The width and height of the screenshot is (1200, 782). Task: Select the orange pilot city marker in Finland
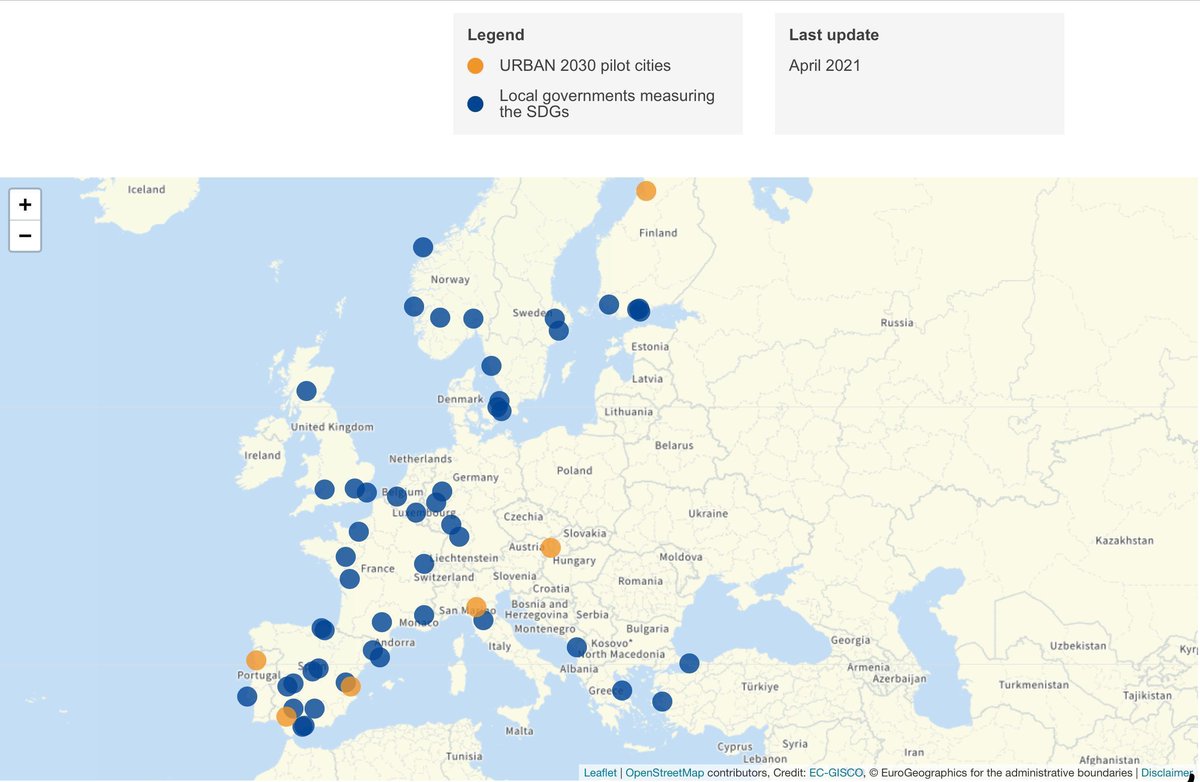pos(646,189)
